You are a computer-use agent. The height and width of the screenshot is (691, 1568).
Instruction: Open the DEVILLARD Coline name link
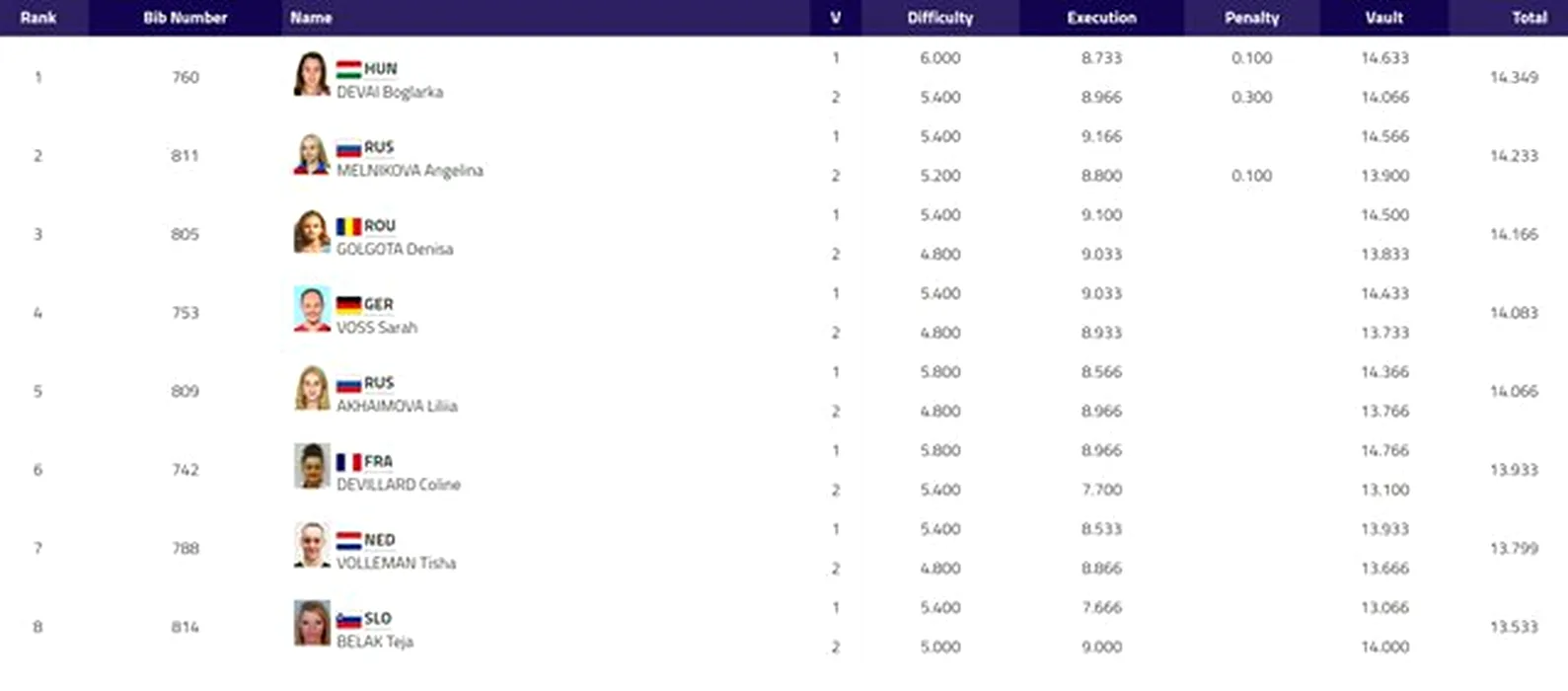coord(399,485)
